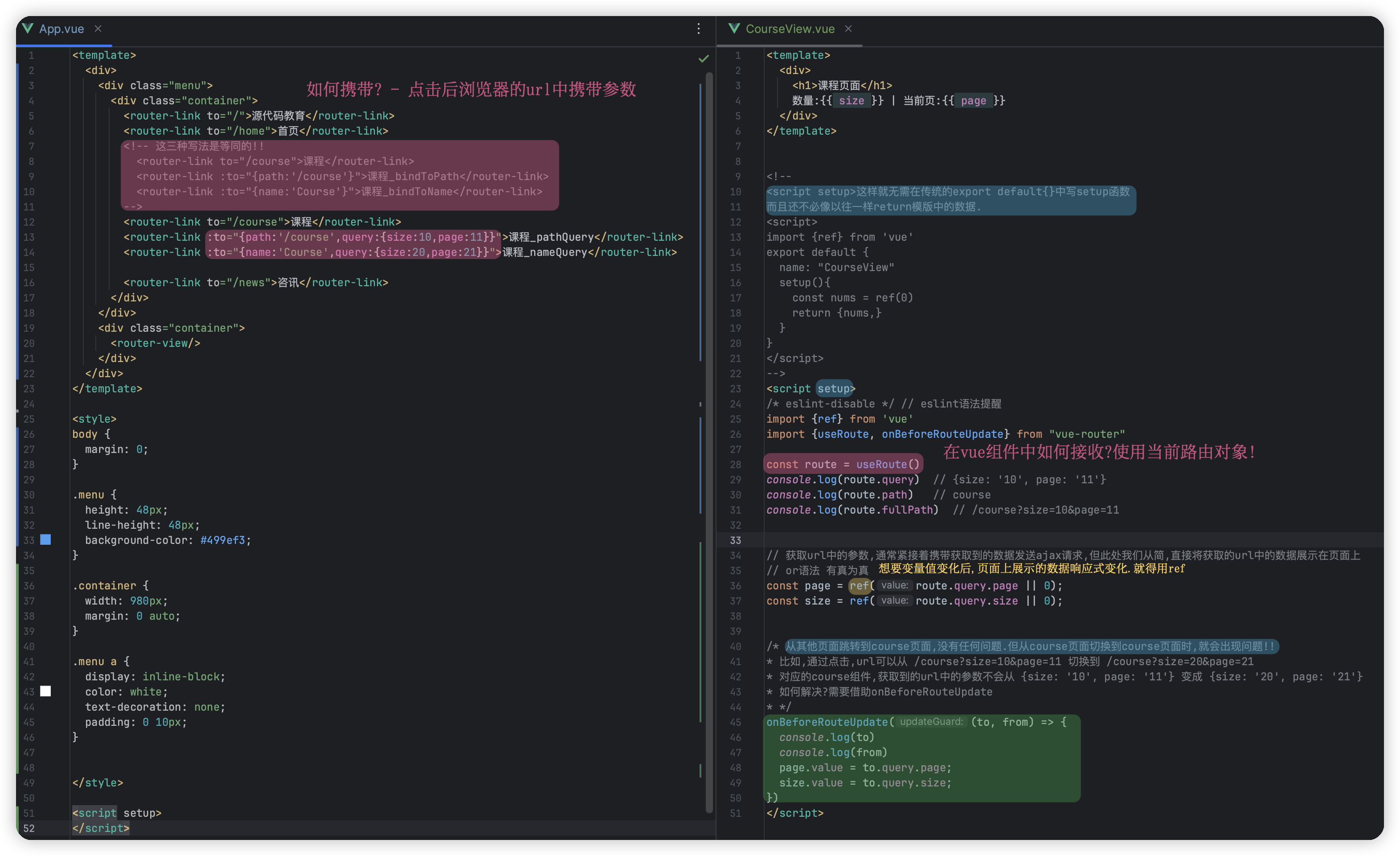Click onBeforeRouteUpdate in the vue-router import

942,434
